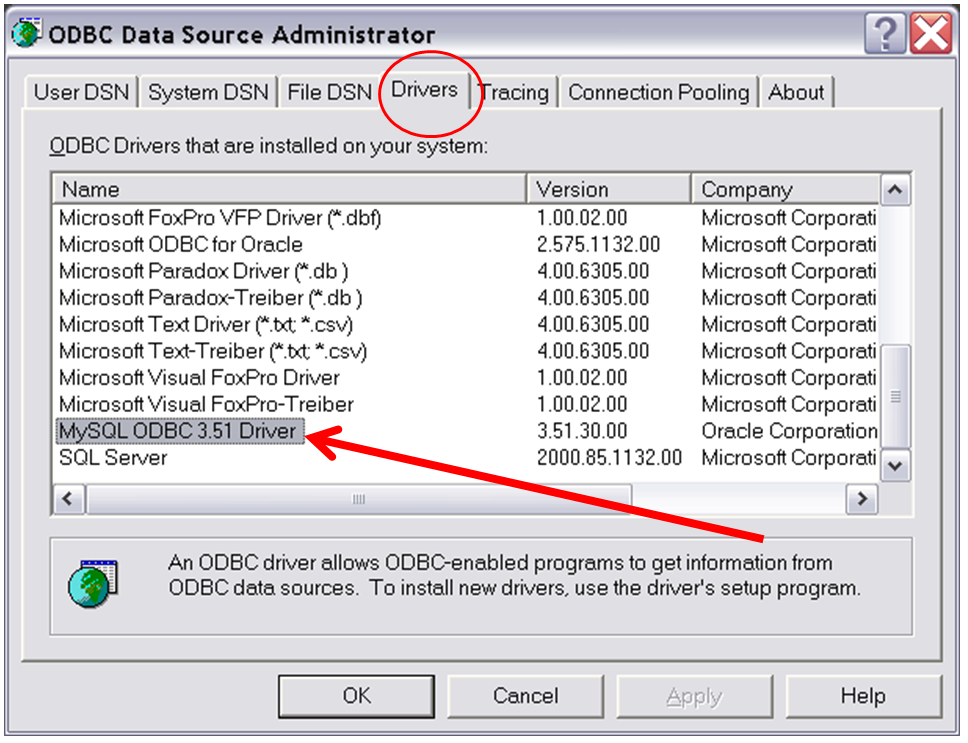The image size is (968, 743).
Task: Switch to the About tab
Action: [797, 92]
